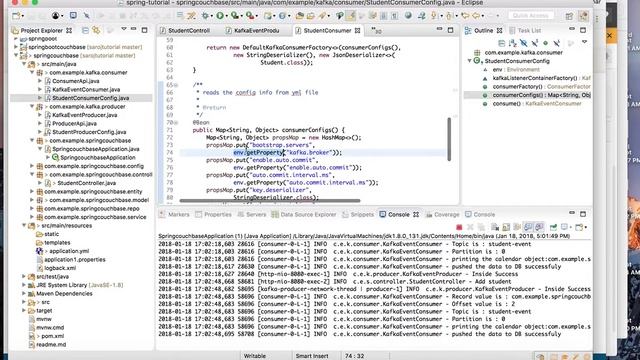Open the Coverage tab
This screenshot has height=360, width=640.
tap(442, 214)
